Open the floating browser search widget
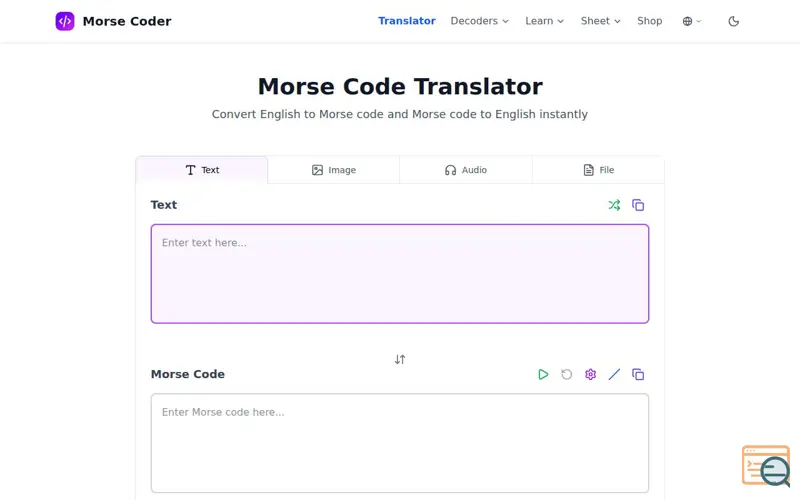The image size is (800, 500). click(x=766, y=466)
